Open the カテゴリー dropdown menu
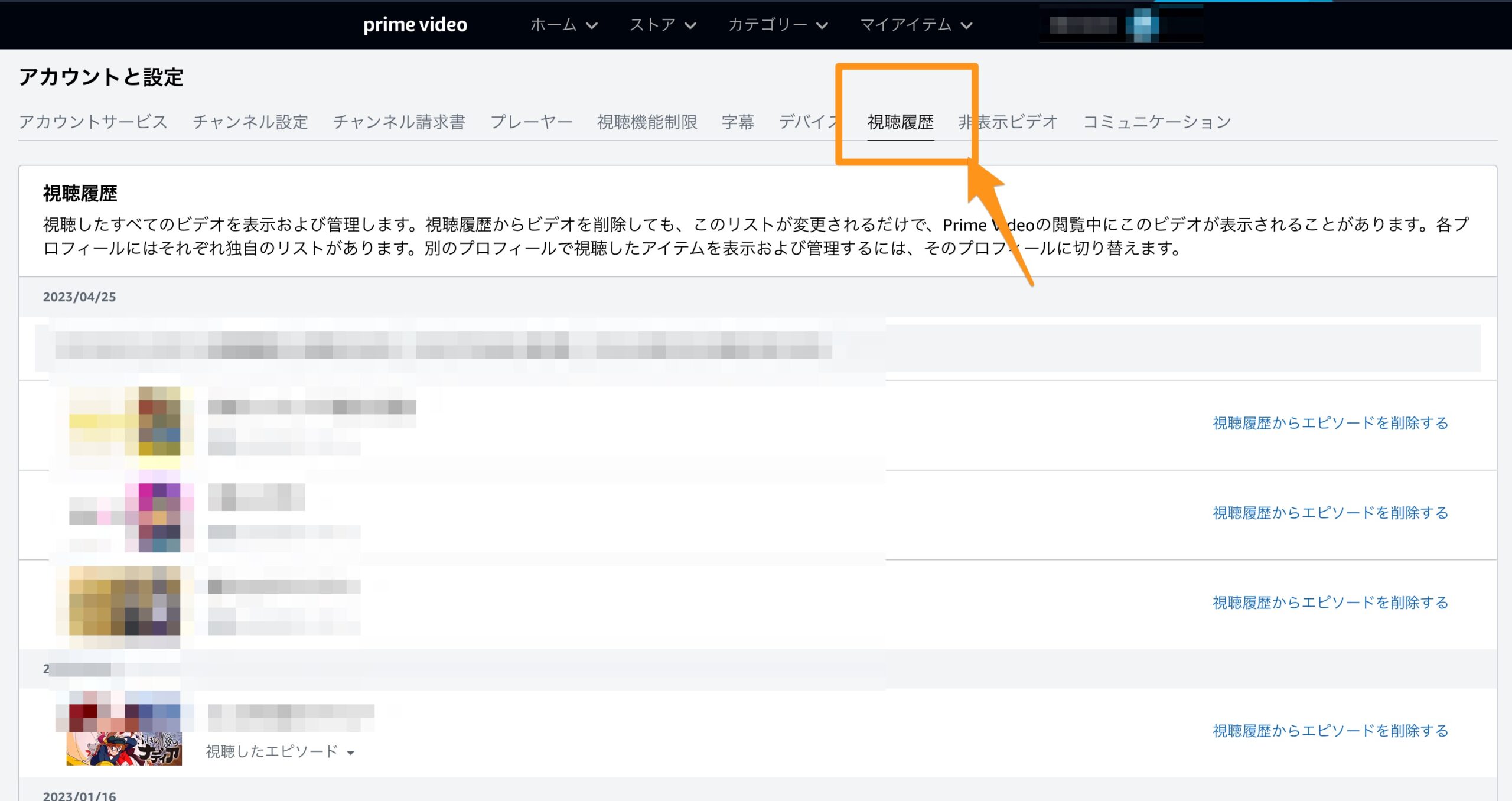Image resolution: width=1512 pixels, height=801 pixels. (777, 25)
